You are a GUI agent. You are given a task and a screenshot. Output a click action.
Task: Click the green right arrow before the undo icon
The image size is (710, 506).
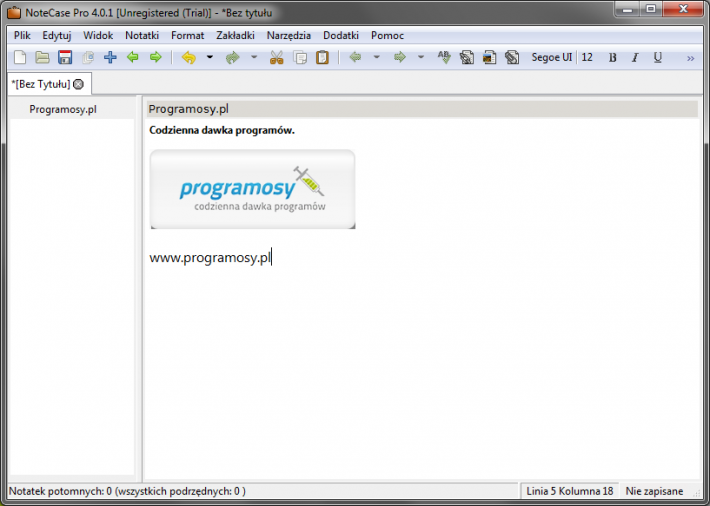pos(155,58)
